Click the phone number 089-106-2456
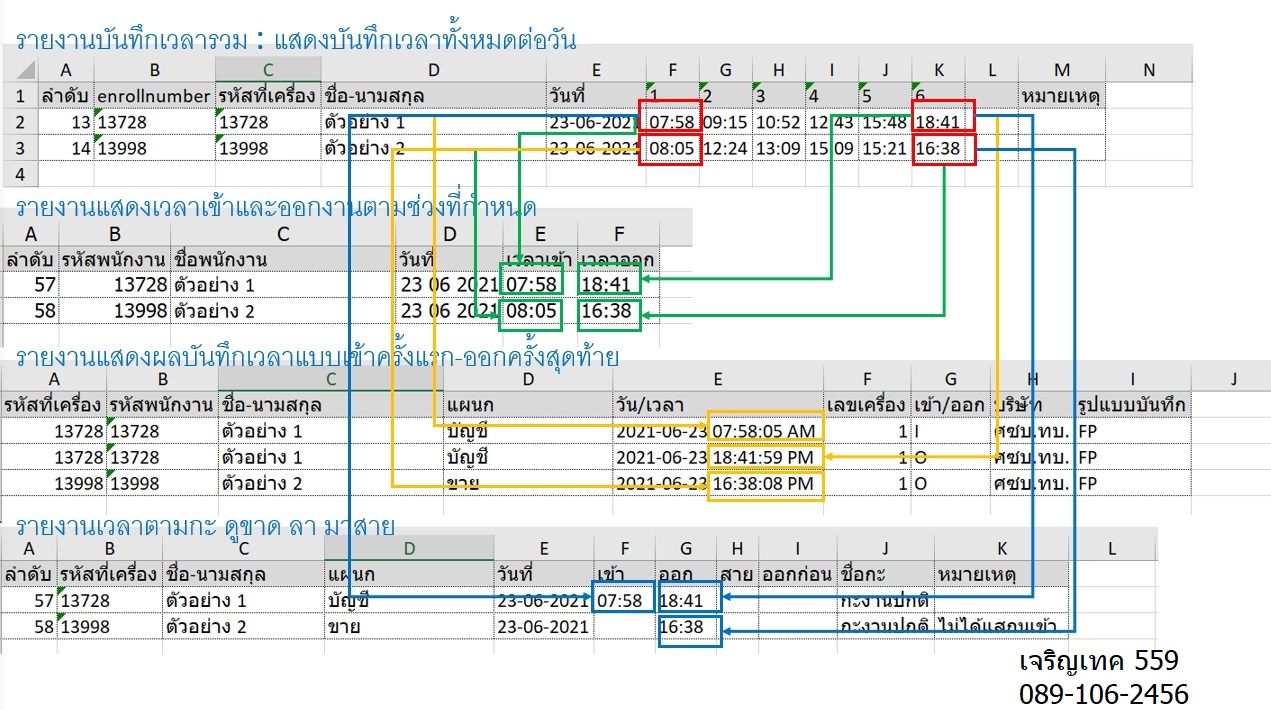The width and height of the screenshot is (1271, 710). click(x=1104, y=694)
